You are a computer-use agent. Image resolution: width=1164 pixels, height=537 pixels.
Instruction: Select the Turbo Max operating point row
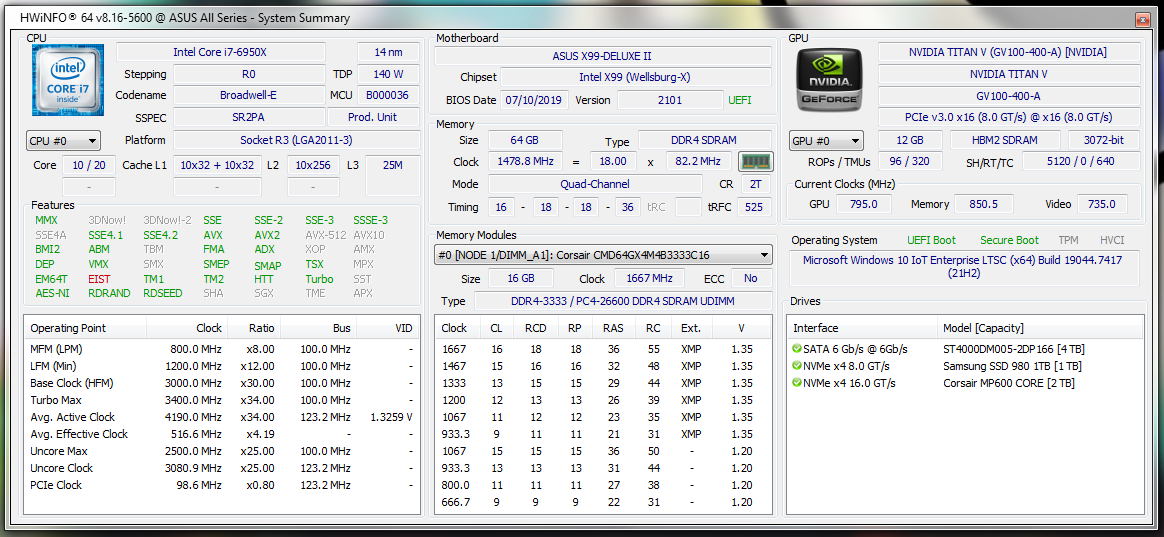coord(222,400)
